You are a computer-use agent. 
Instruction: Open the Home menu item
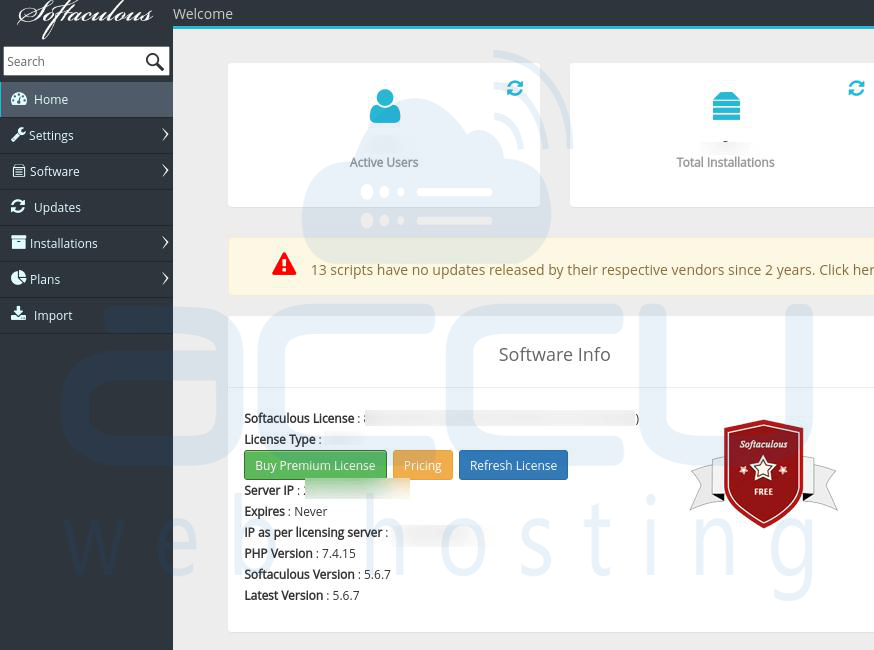pos(86,99)
